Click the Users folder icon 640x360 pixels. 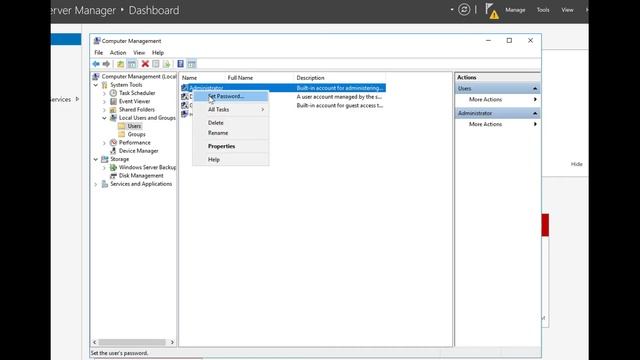pos(122,126)
